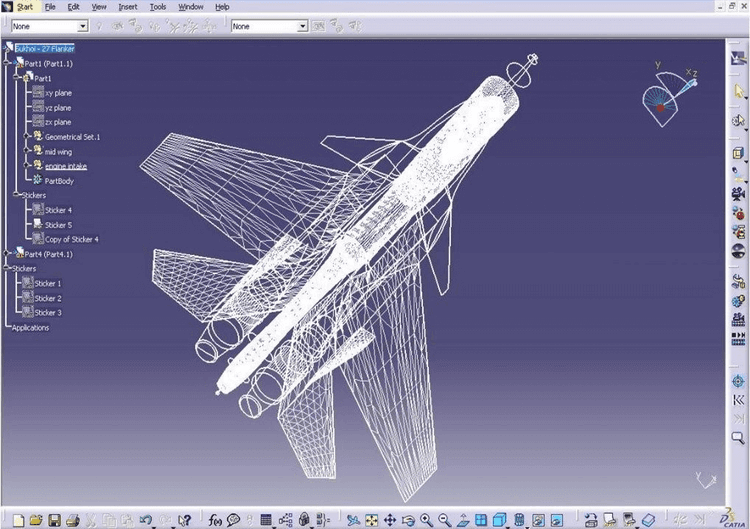Click the Save icon in bottom toolbar
Viewport: 750px width, 529px height.
tap(55, 520)
